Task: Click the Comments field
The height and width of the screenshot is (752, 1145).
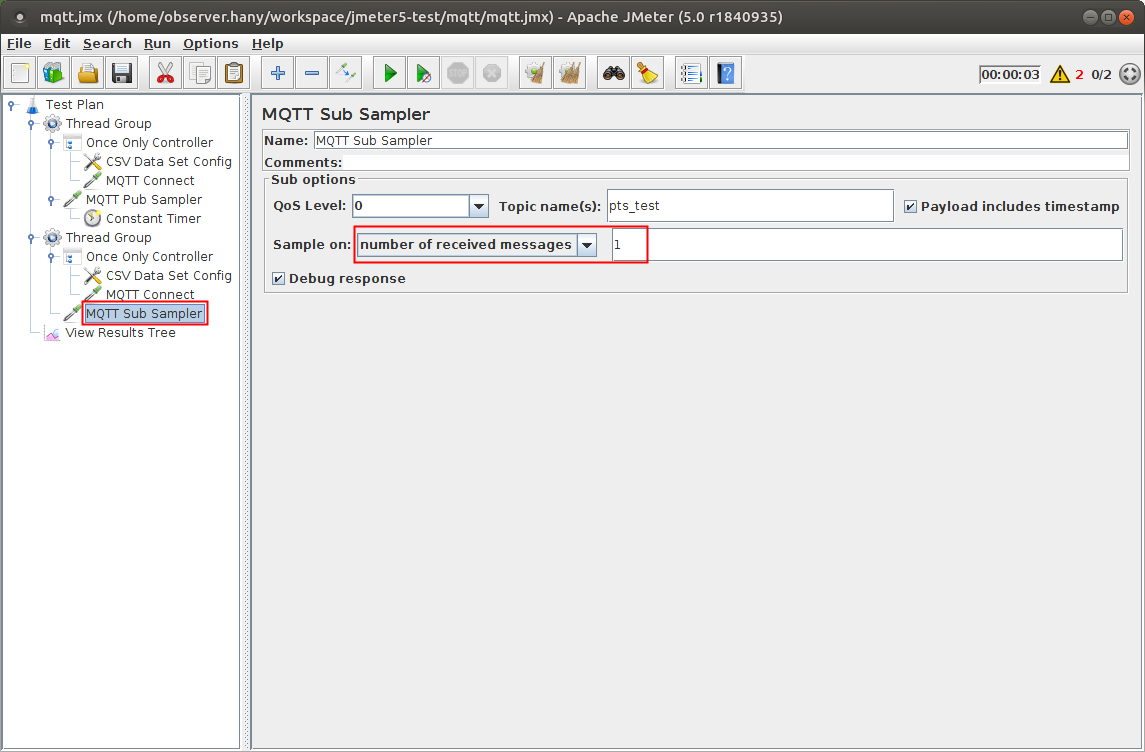Action: point(736,162)
